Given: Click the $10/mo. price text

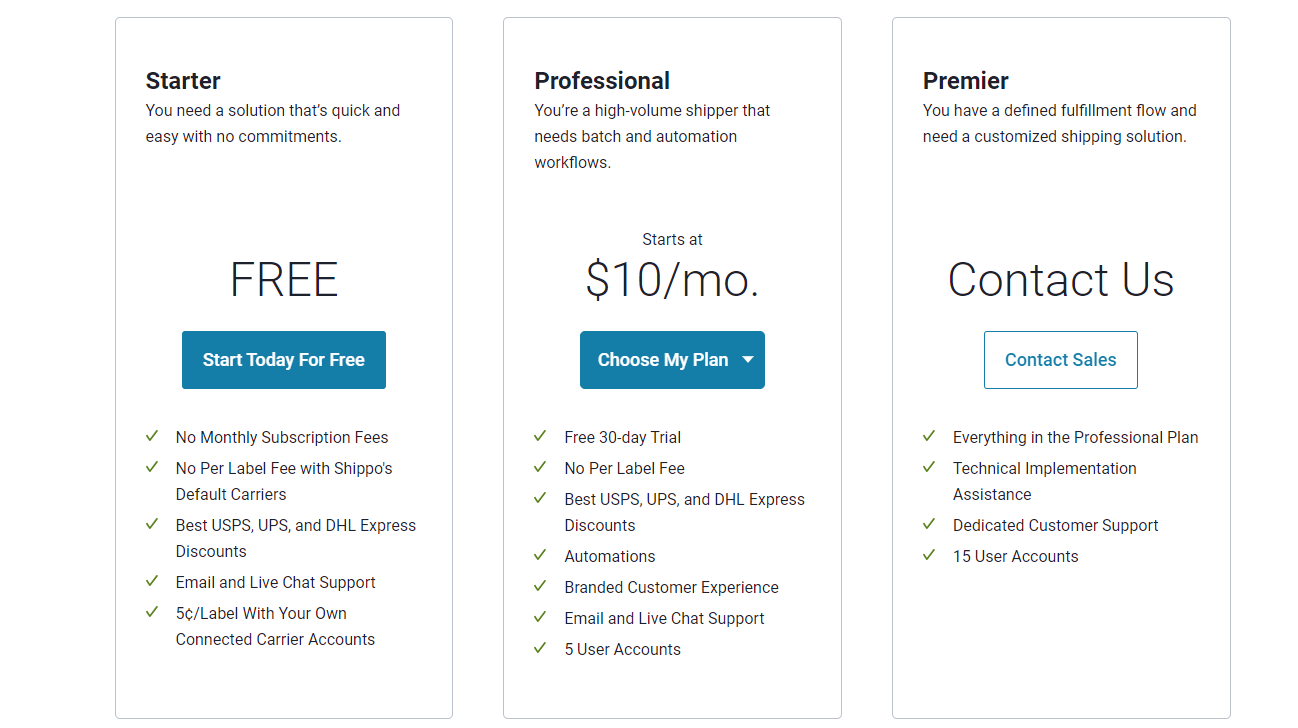Looking at the screenshot, I should [672, 280].
